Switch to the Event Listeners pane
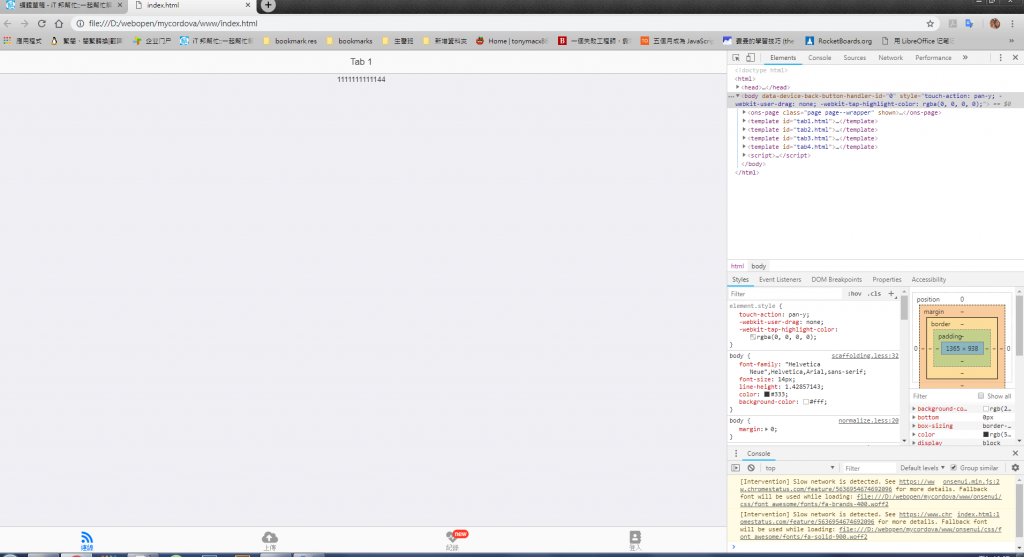This screenshot has height=557, width=1024. point(780,279)
